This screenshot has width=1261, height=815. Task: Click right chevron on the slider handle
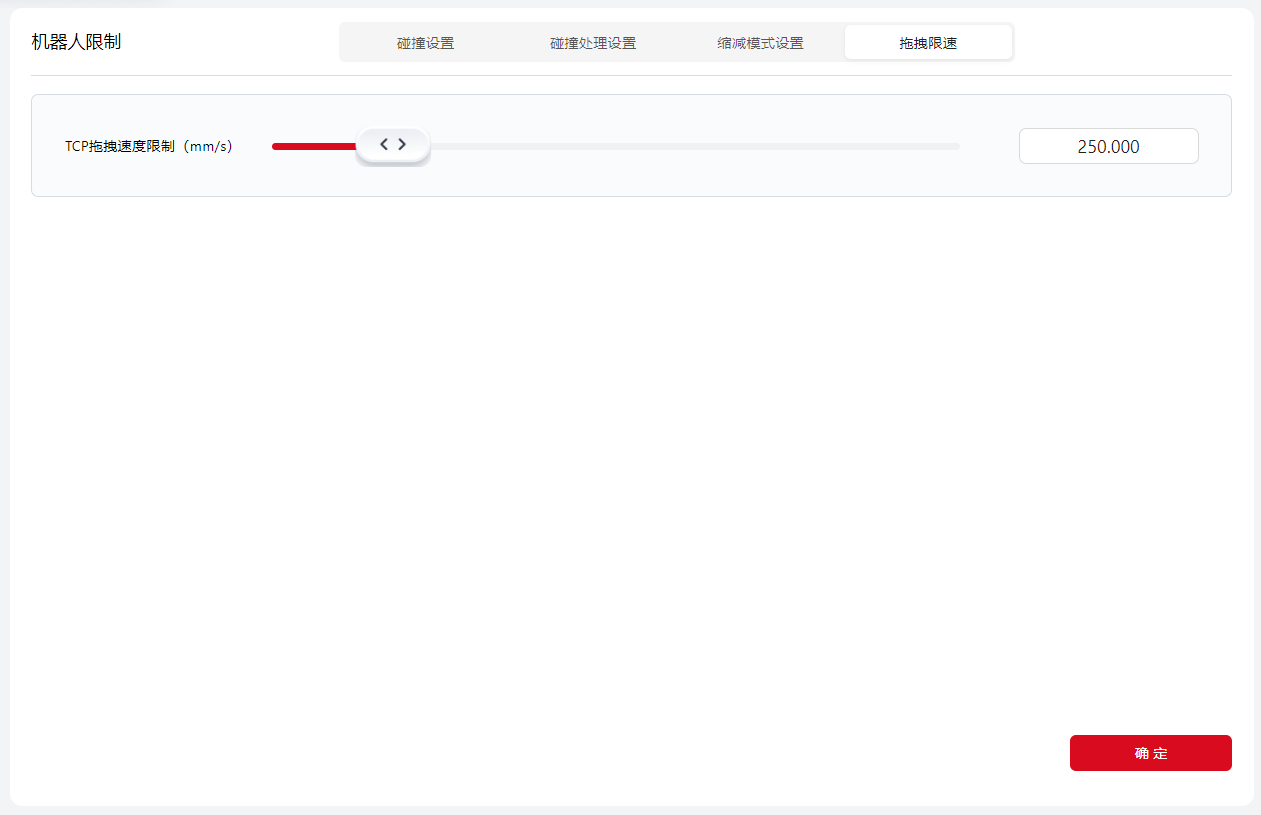tap(402, 145)
